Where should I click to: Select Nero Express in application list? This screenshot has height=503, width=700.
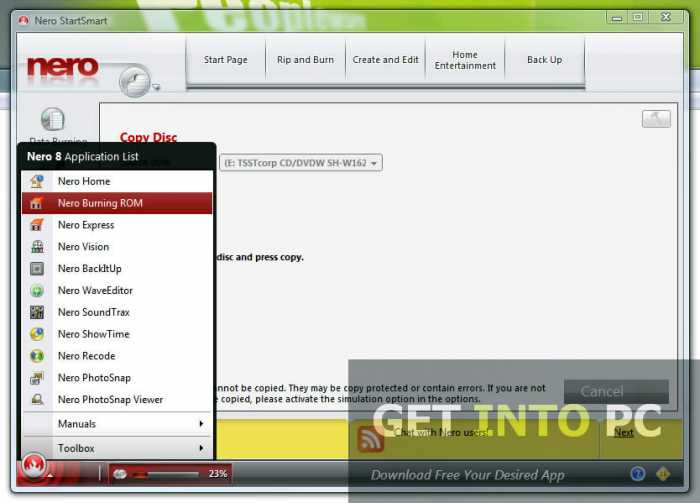point(117,225)
